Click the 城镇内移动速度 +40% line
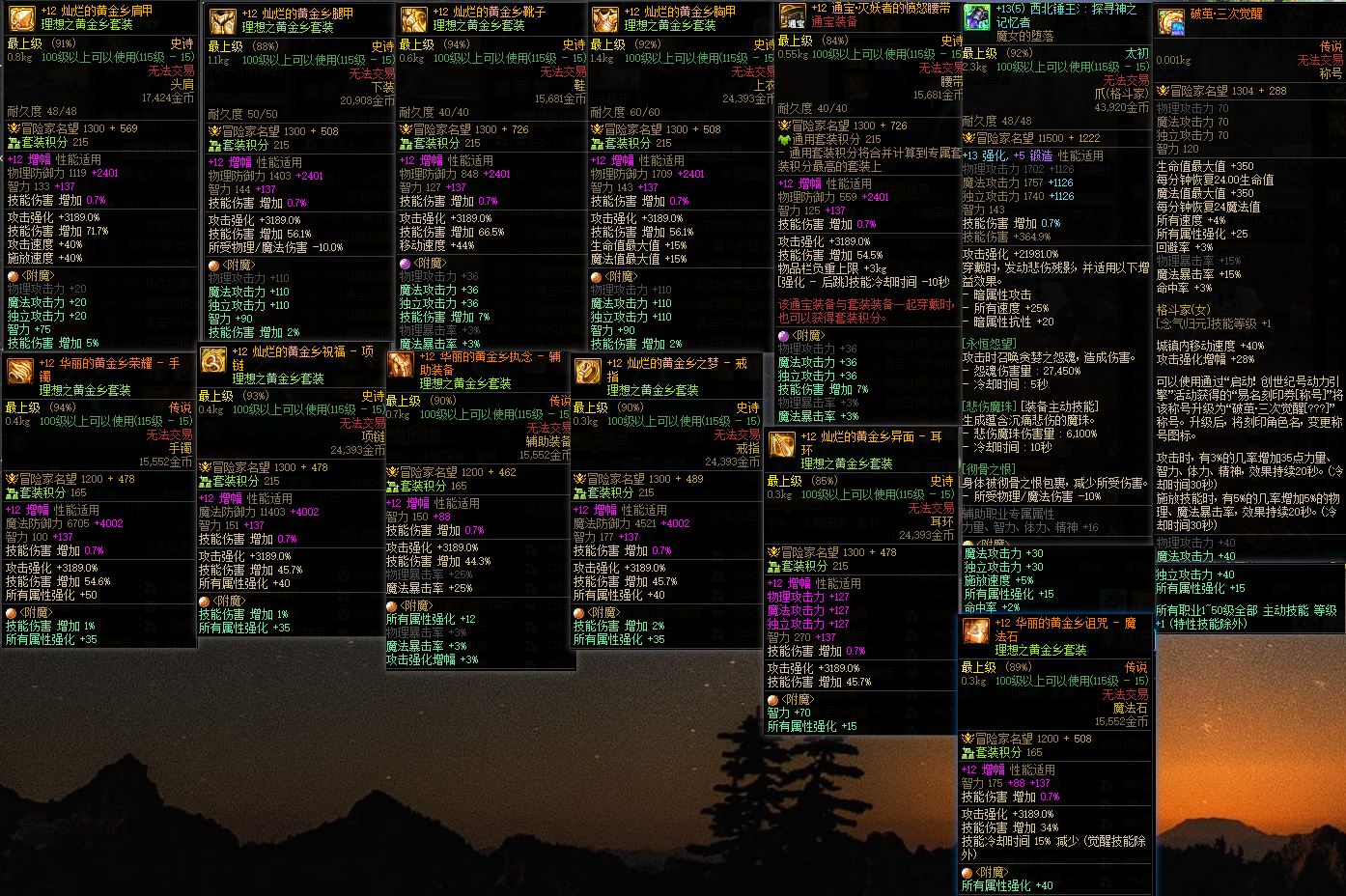The width and height of the screenshot is (1346, 896). click(x=1210, y=346)
